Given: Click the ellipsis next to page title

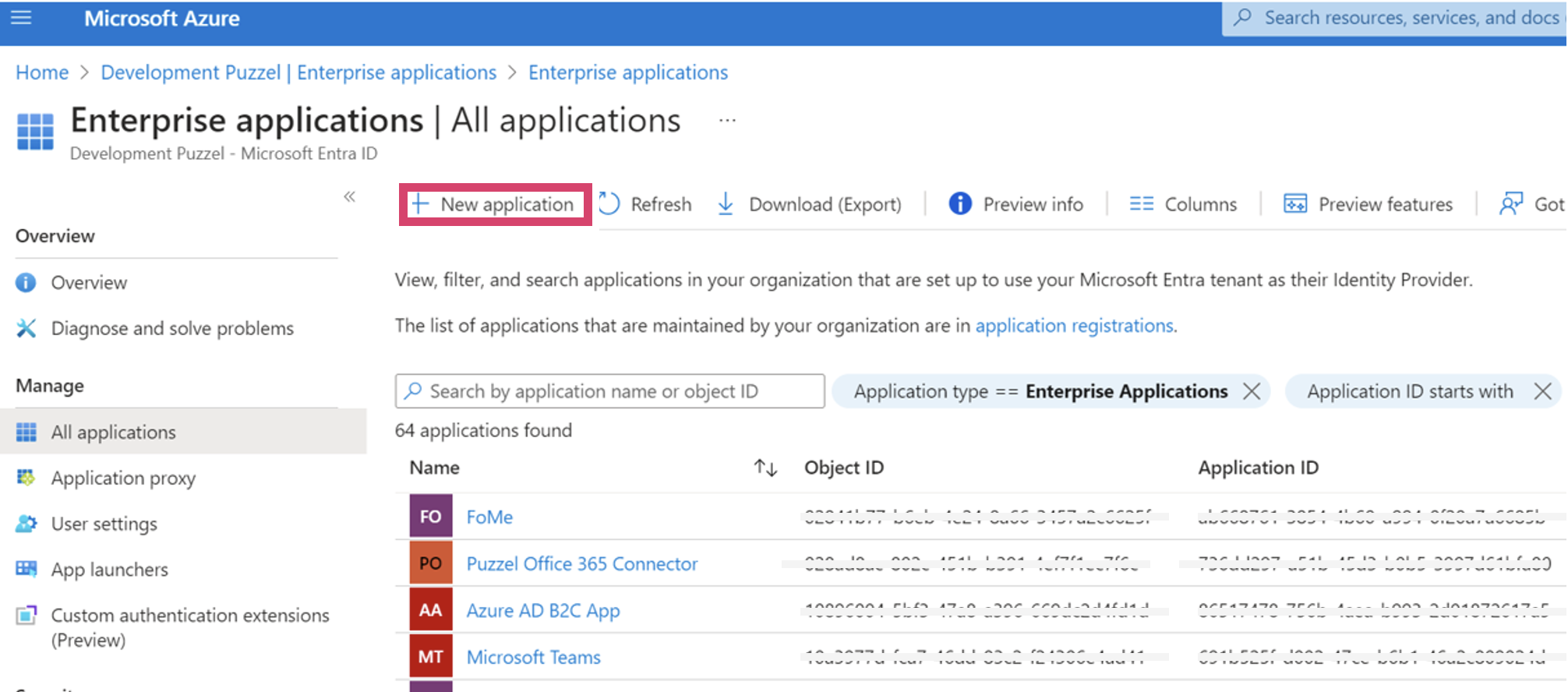Looking at the screenshot, I should click(727, 121).
